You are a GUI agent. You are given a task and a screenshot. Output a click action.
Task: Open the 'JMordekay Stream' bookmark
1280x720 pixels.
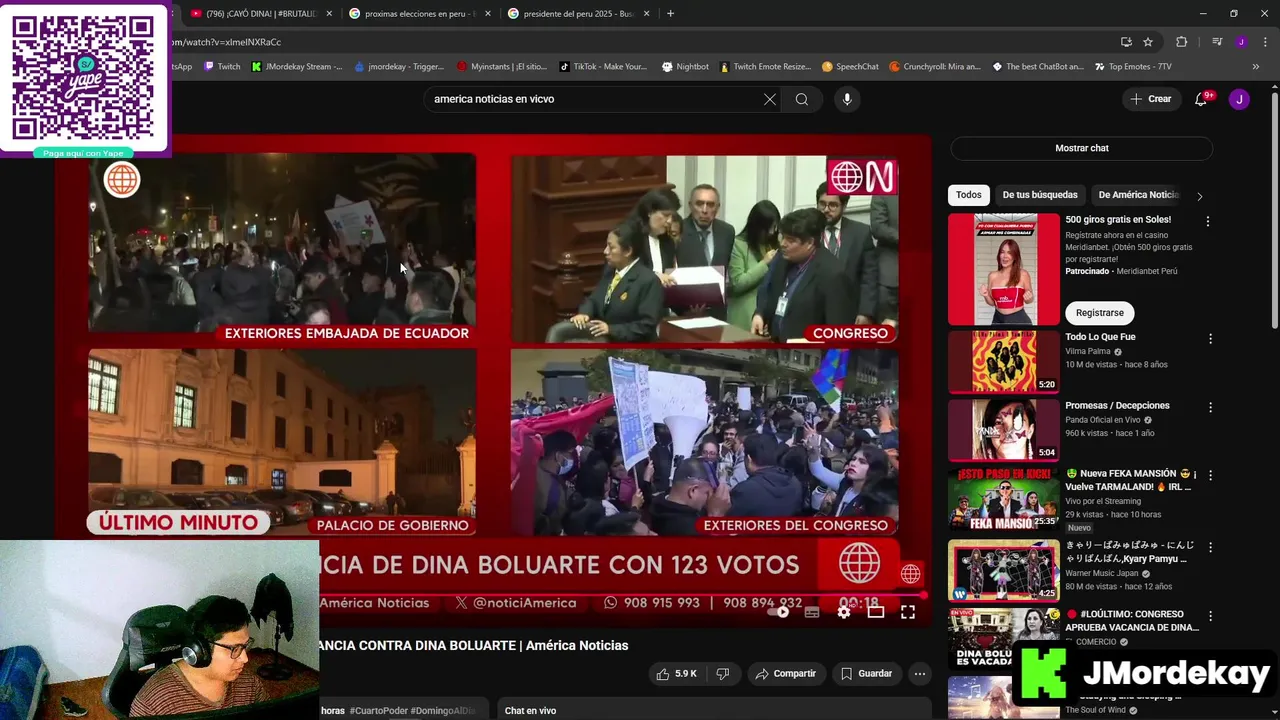tap(297, 67)
